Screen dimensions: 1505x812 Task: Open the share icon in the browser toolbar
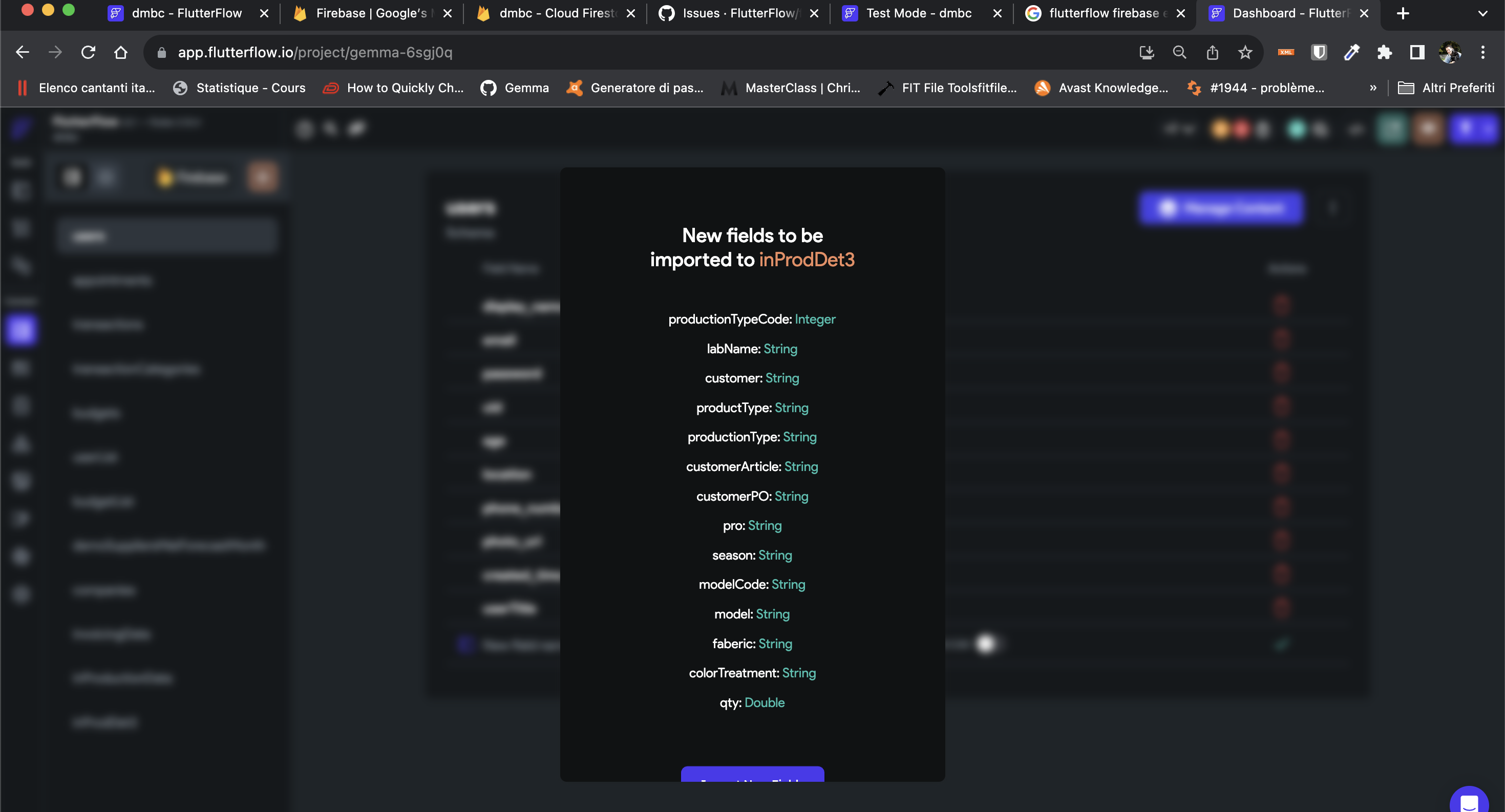click(x=1212, y=52)
